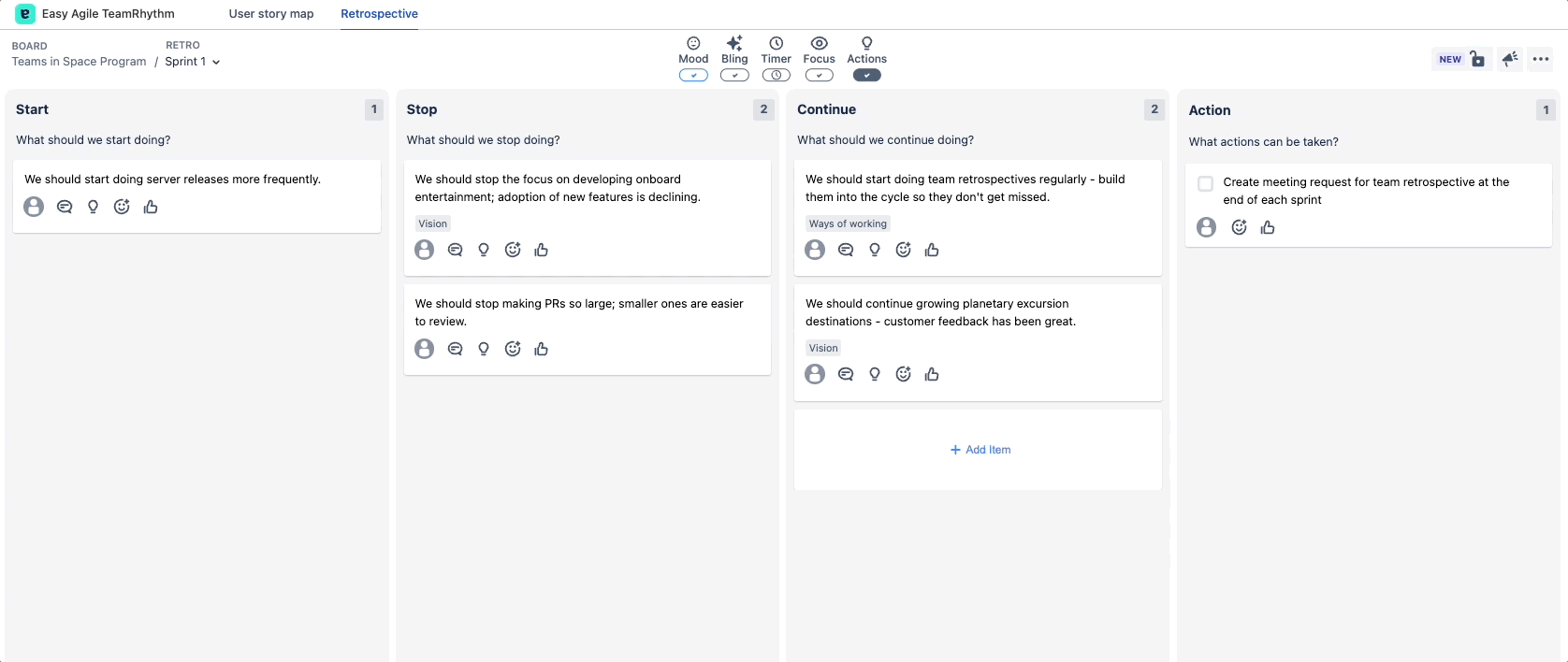Image resolution: width=1568 pixels, height=662 pixels.
Task: Click the Action column item count badge
Action: click(1546, 110)
